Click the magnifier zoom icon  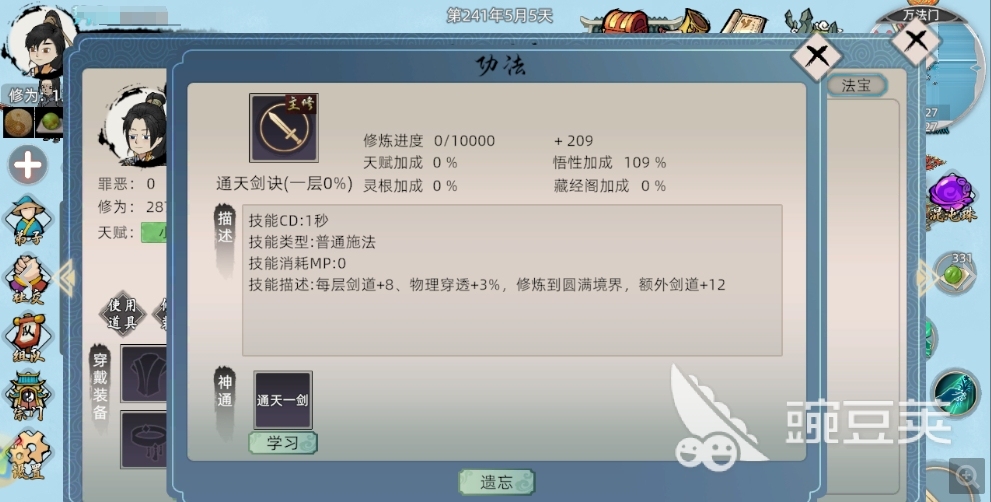click(x=967, y=476)
